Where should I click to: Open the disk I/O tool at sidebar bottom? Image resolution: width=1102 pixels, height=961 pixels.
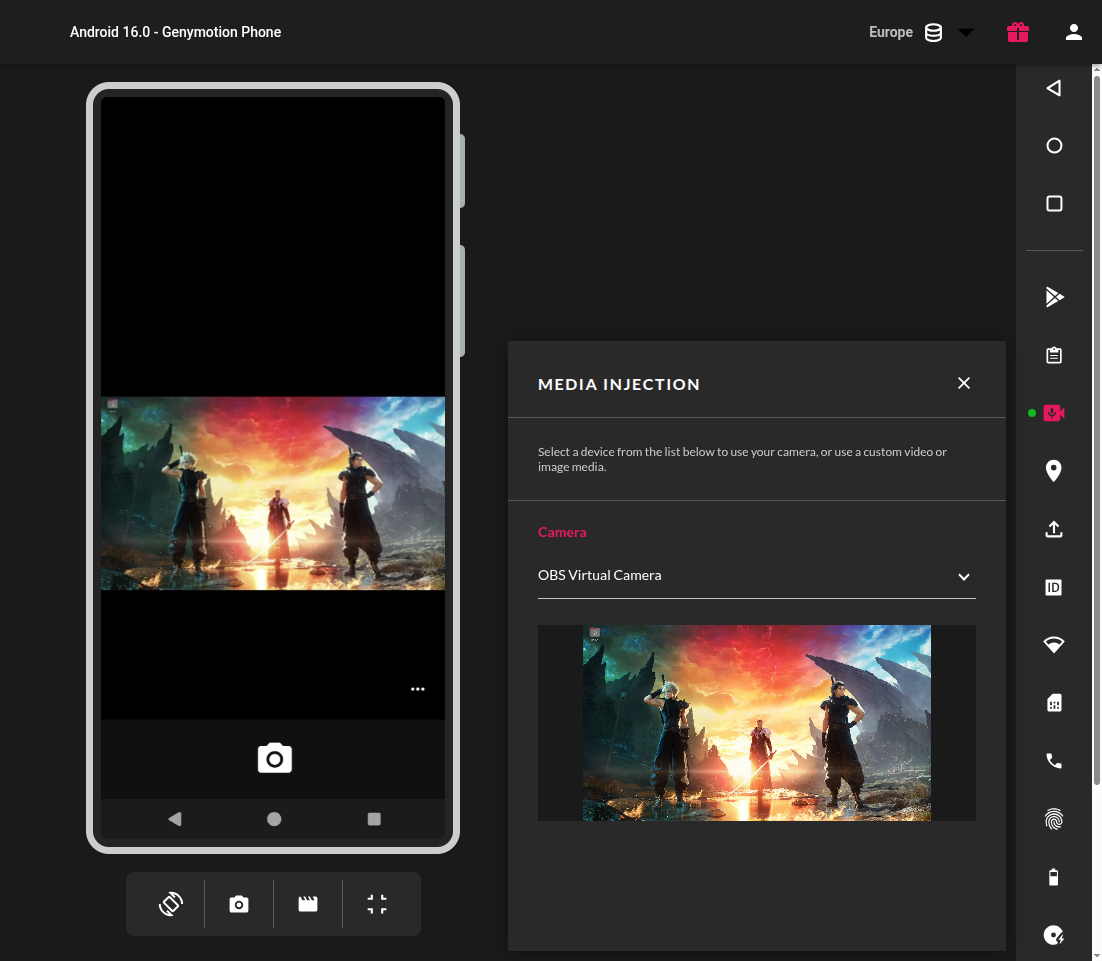pyautogui.click(x=1054, y=935)
